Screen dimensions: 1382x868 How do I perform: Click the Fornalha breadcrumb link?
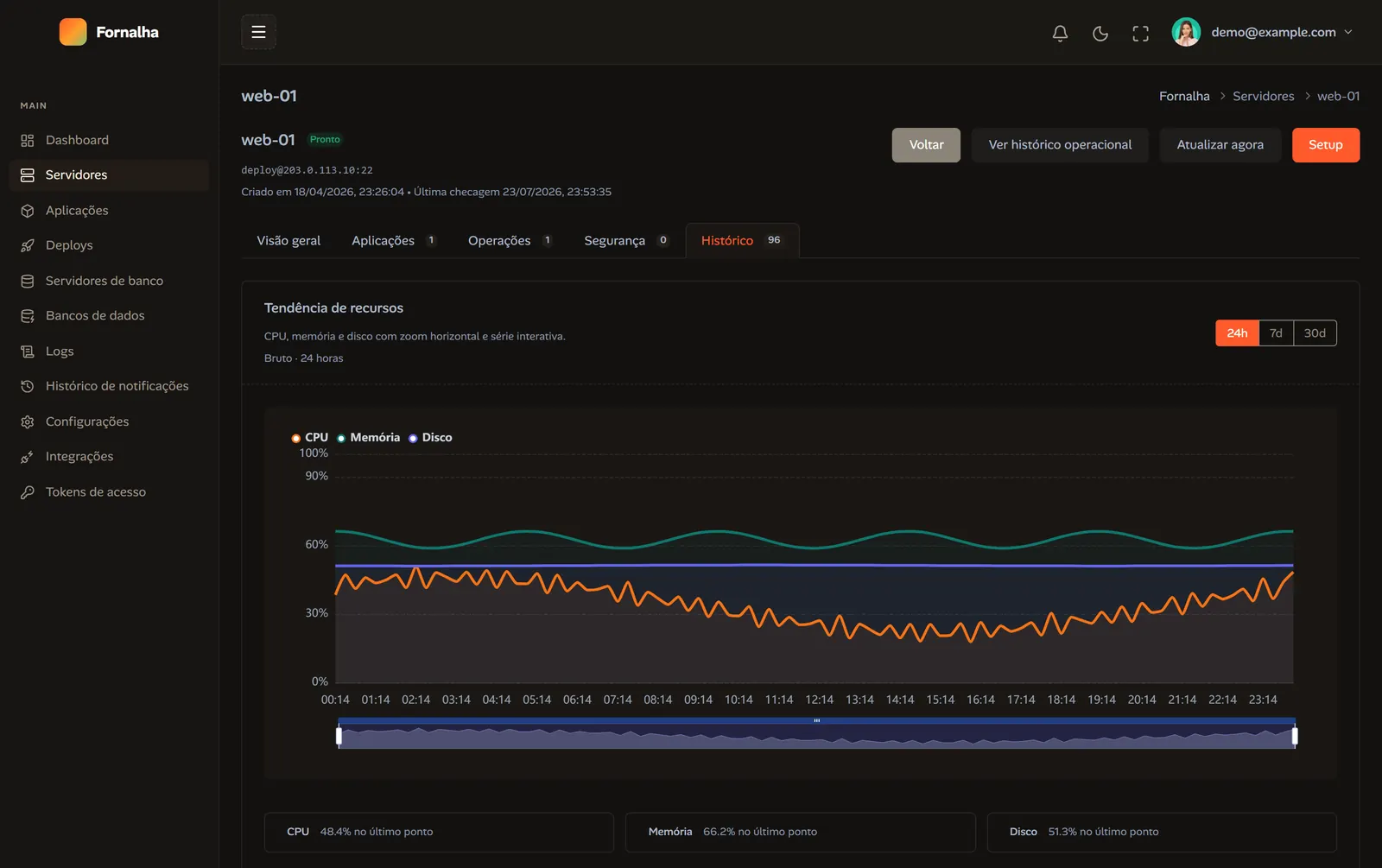[x=1184, y=96]
